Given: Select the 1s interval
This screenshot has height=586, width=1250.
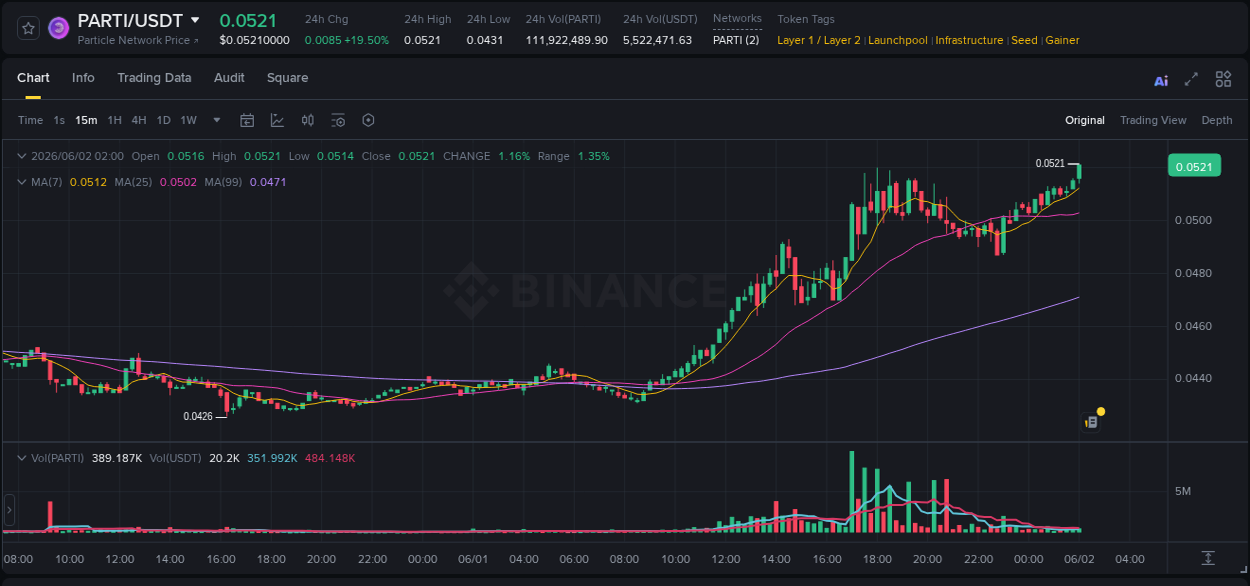Looking at the screenshot, I should 59,120.
